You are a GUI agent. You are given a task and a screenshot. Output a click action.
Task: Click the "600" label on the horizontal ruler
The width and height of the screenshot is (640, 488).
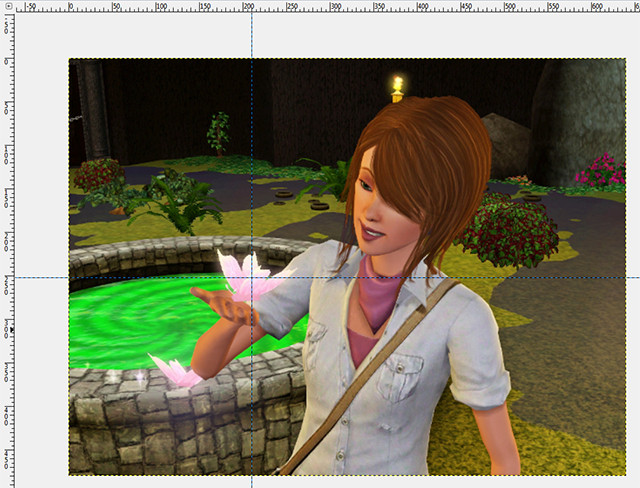pos(597,7)
